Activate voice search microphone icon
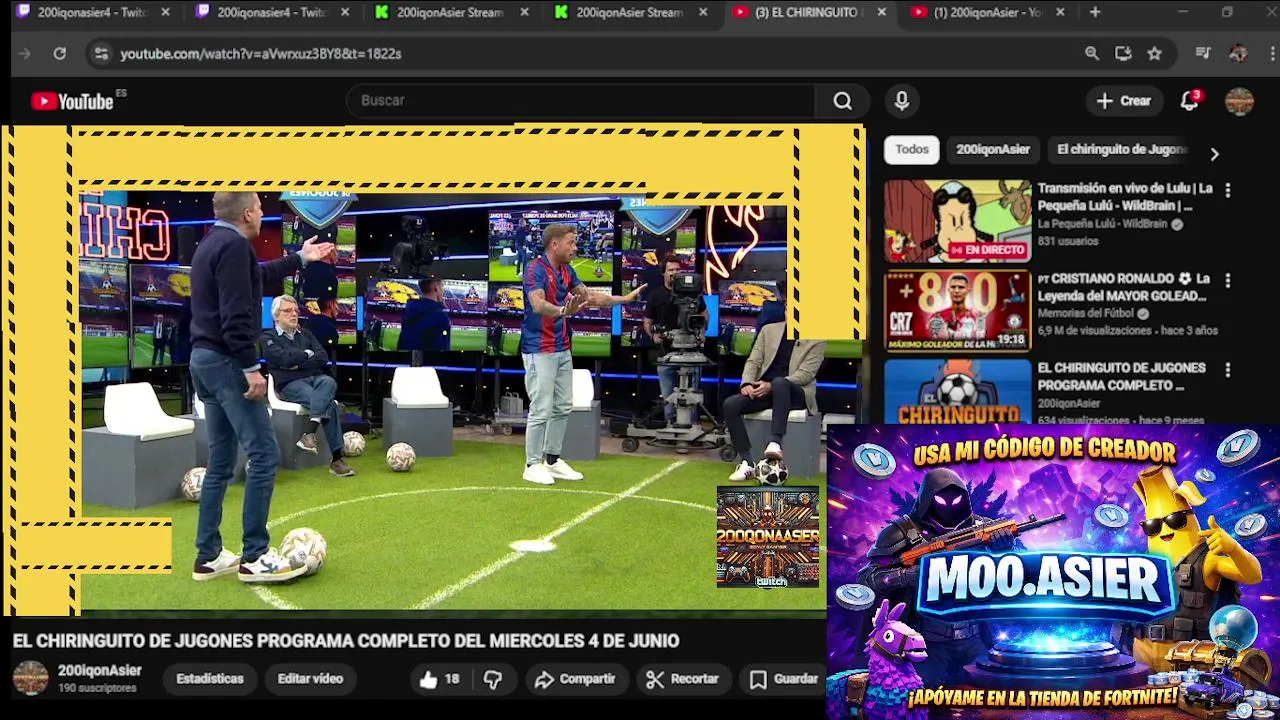The image size is (1280, 720). 901,101
